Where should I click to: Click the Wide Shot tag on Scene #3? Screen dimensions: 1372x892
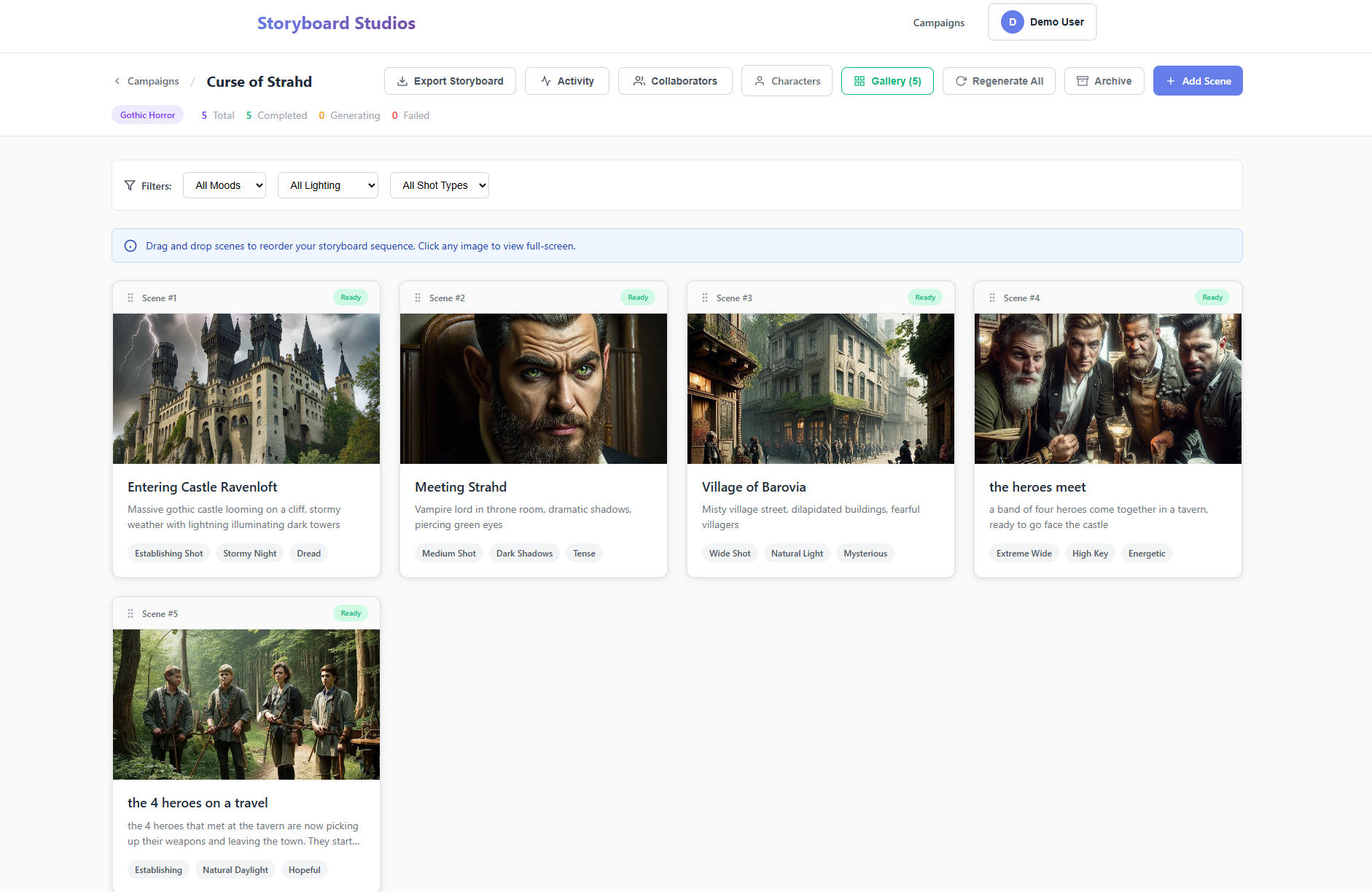[x=730, y=554]
